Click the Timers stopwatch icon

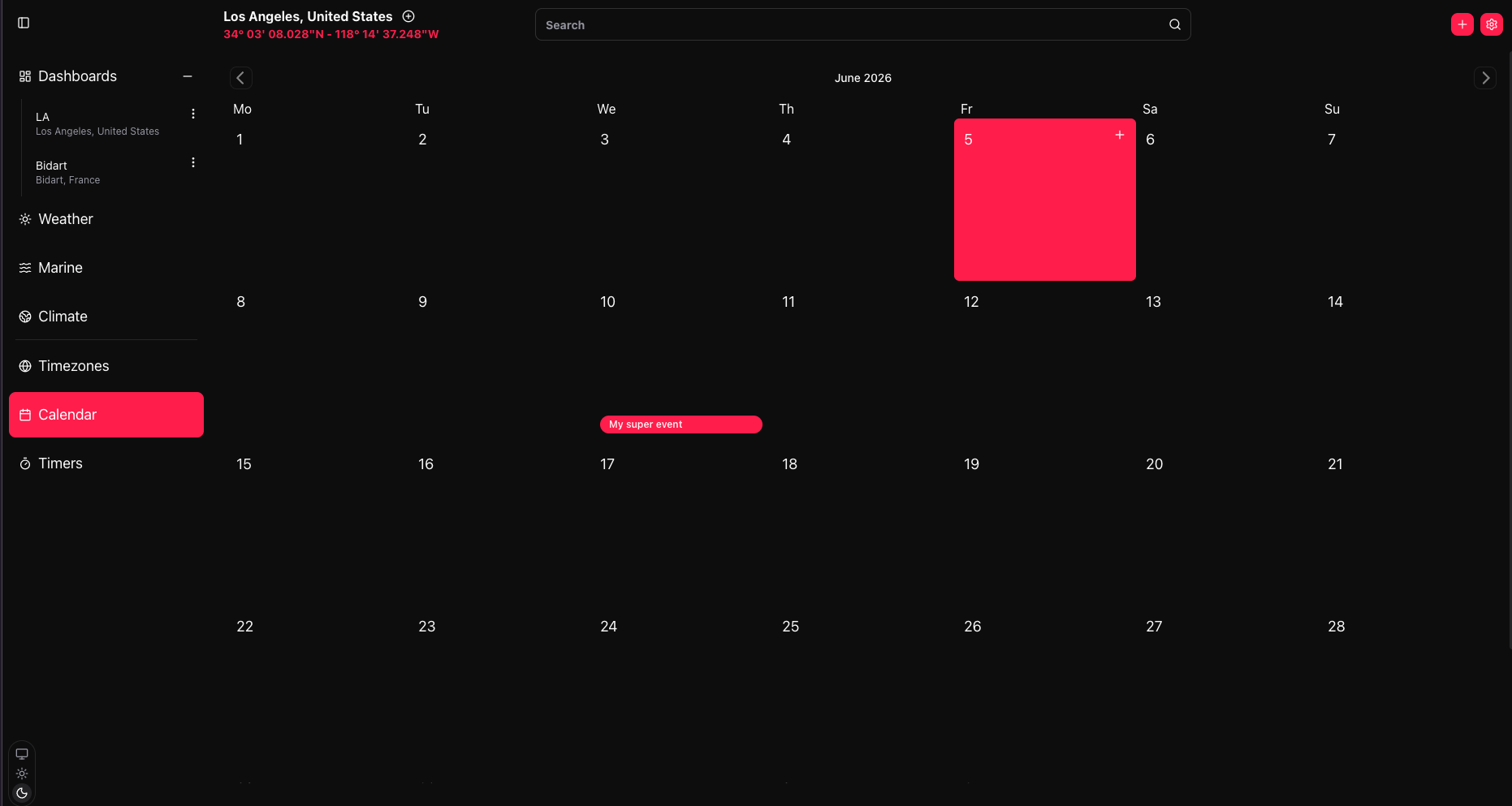(x=25, y=463)
